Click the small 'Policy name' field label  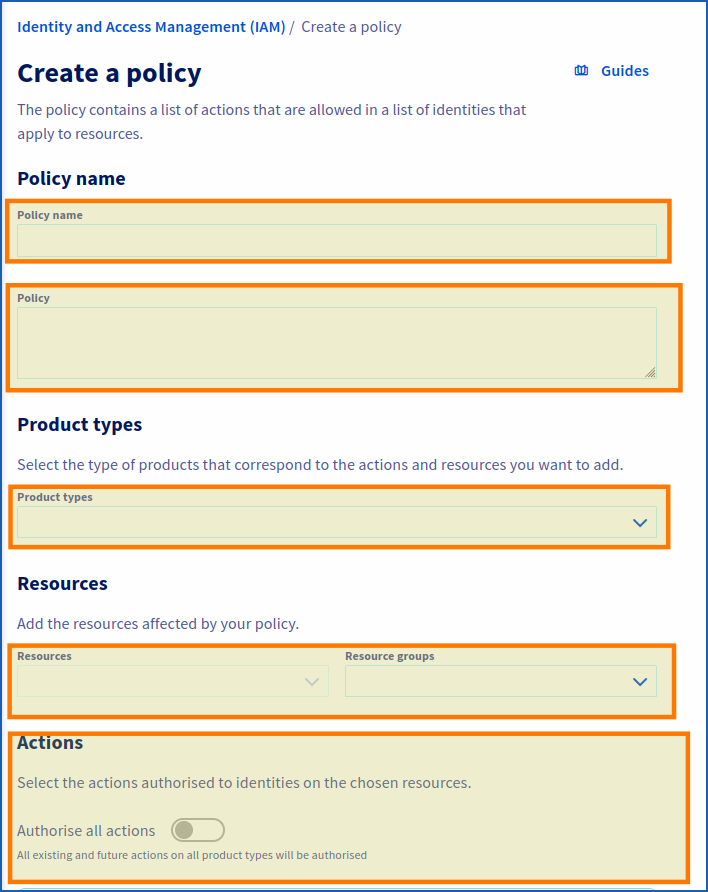tap(50, 215)
